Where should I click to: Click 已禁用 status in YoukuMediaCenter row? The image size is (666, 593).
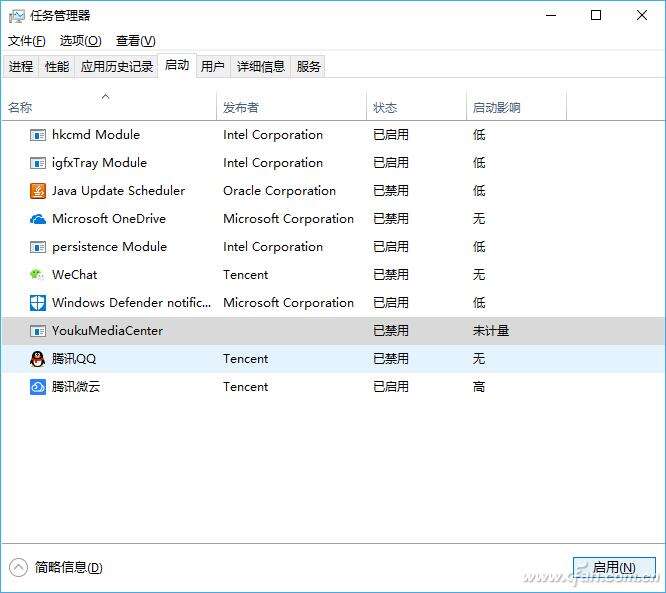point(391,331)
